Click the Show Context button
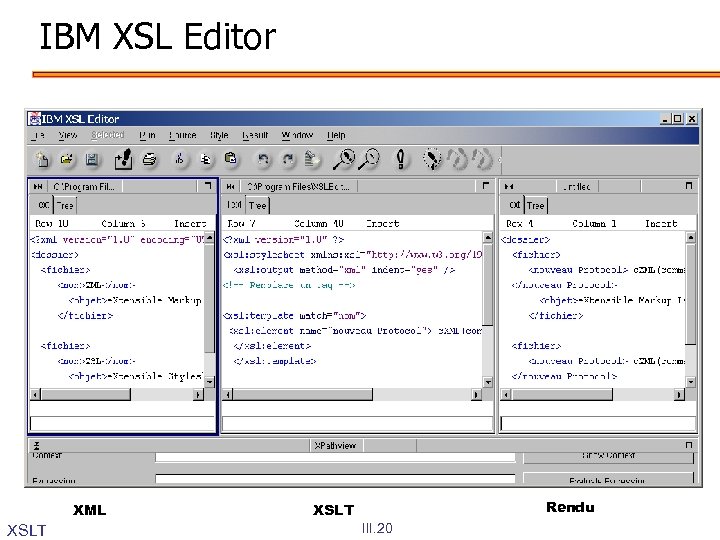 click(608, 457)
